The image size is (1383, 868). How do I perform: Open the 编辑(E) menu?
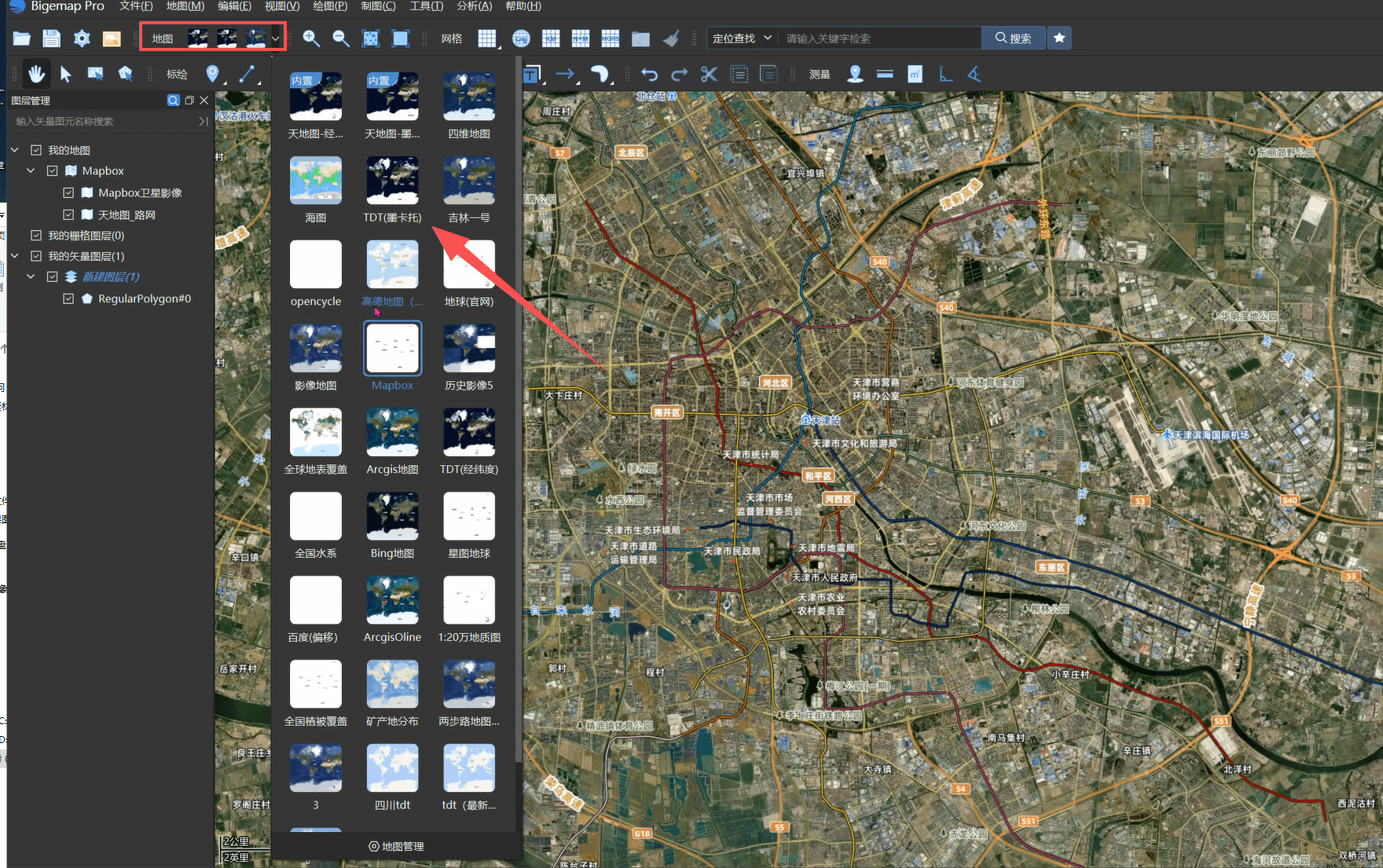(234, 6)
